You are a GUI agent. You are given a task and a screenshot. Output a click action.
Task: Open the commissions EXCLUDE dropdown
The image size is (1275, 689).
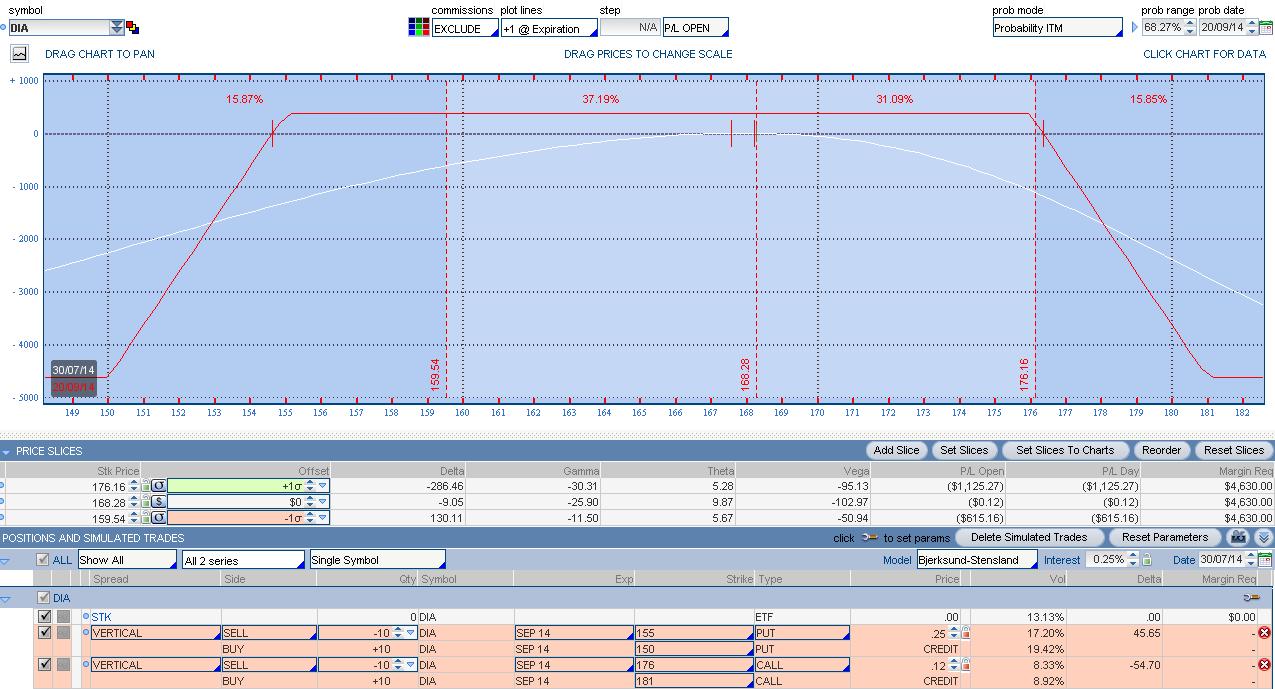point(465,28)
